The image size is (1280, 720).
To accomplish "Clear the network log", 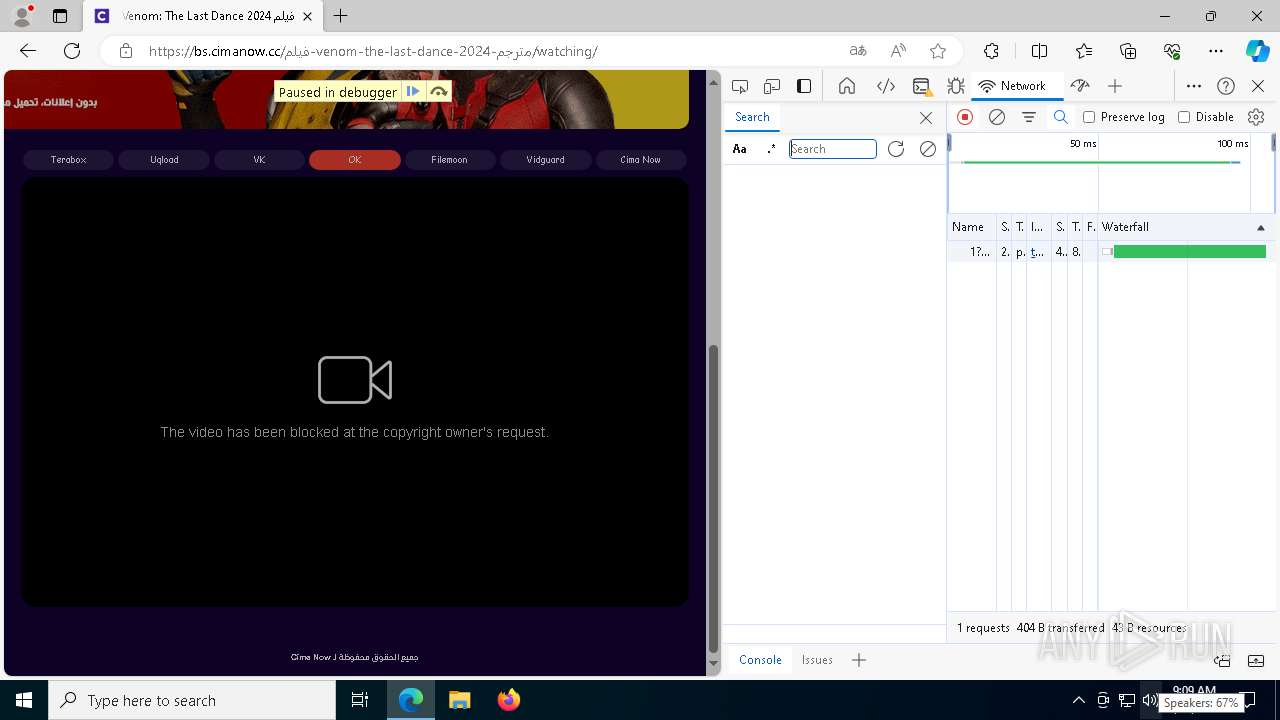I will 997,117.
